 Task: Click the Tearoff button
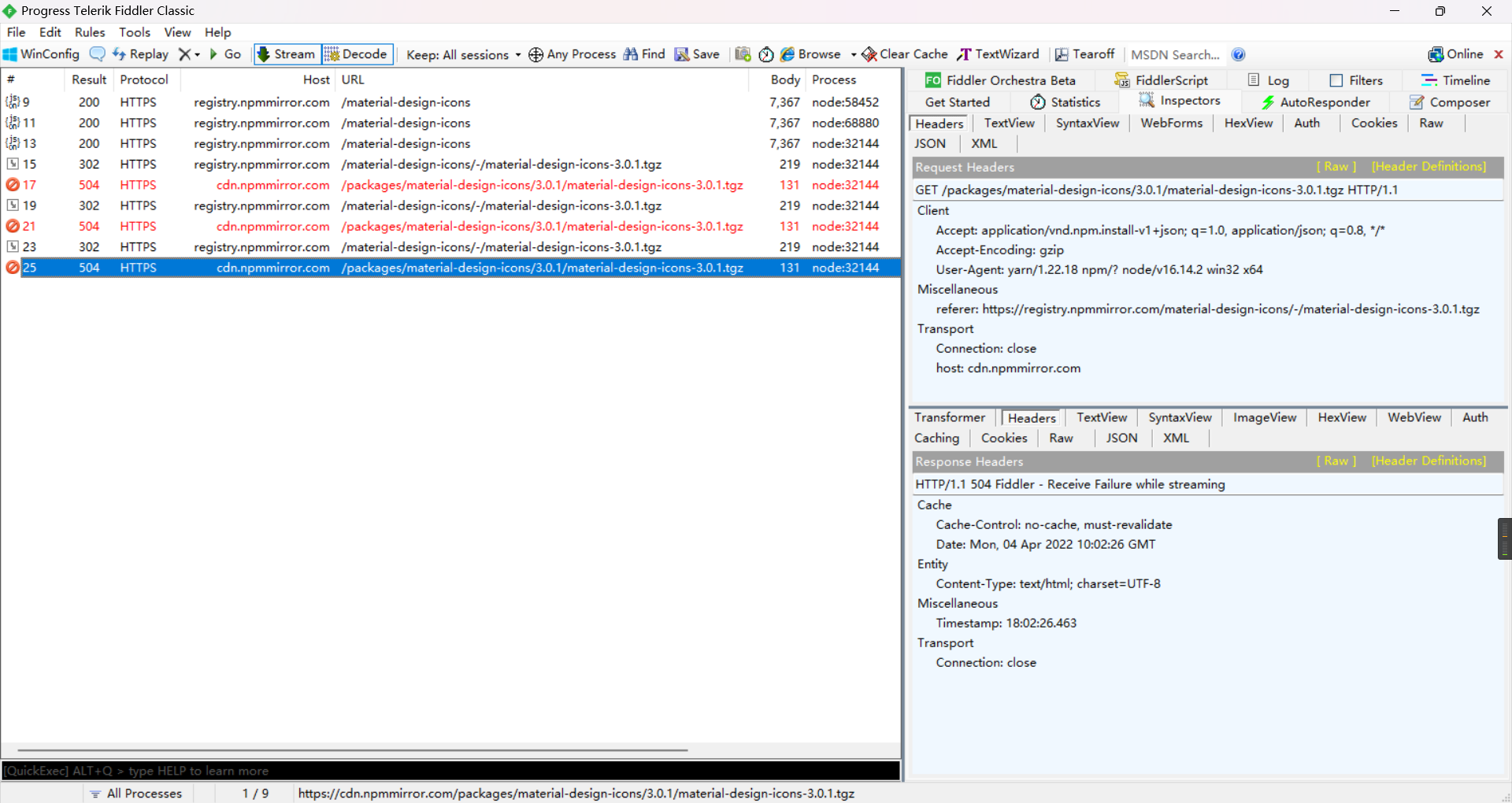pos(1084,54)
